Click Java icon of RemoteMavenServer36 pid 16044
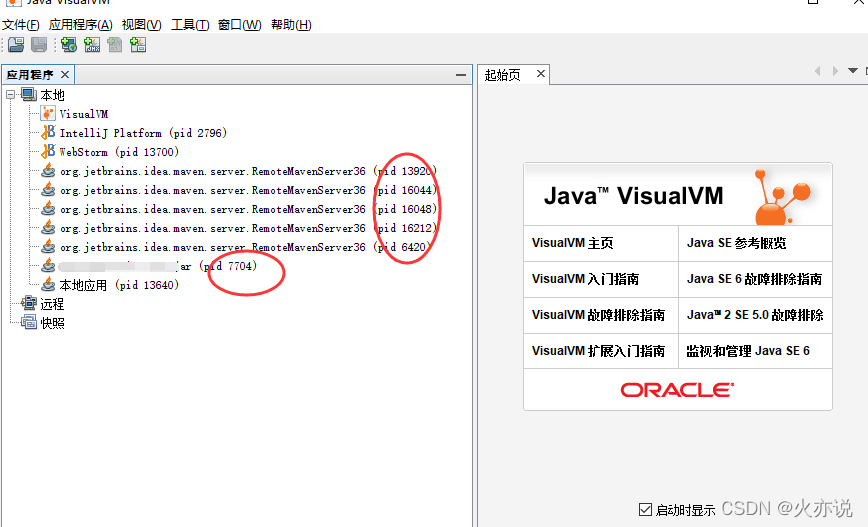This screenshot has width=868, height=527. pyautogui.click(x=48, y=189)
